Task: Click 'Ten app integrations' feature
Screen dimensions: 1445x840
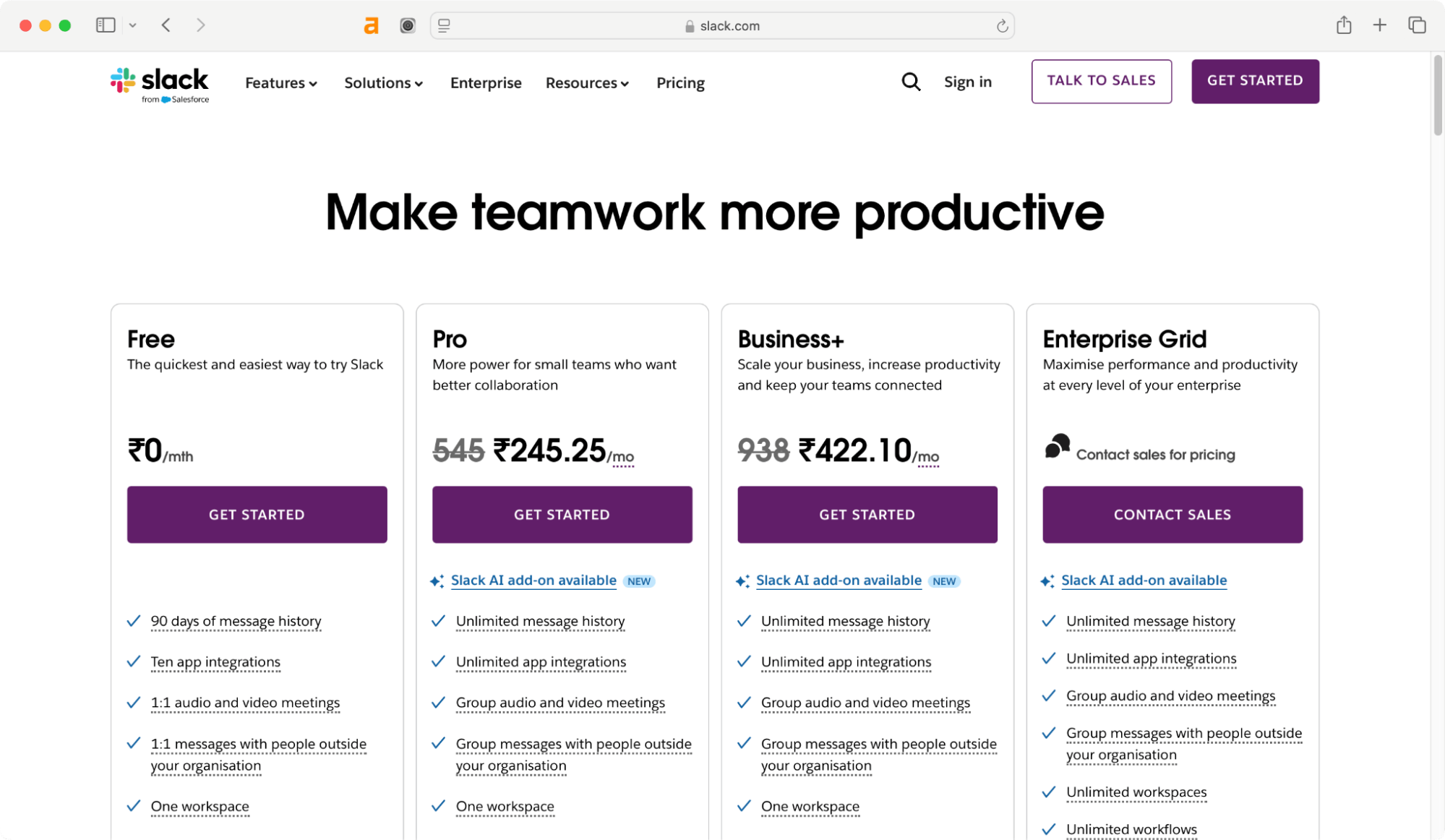Action: pyautogui.click(x=215, y=662)
